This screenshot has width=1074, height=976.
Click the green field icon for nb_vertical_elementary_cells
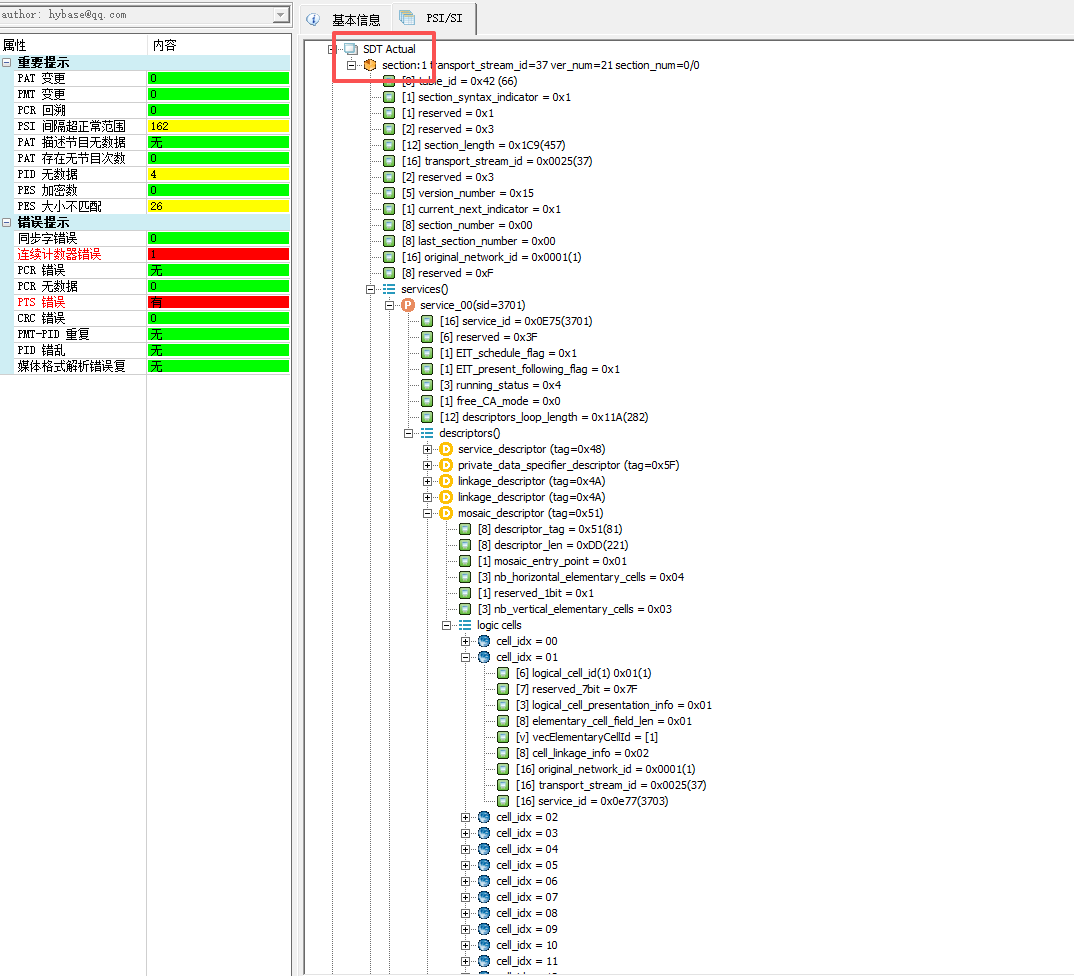tap(465, 609)
